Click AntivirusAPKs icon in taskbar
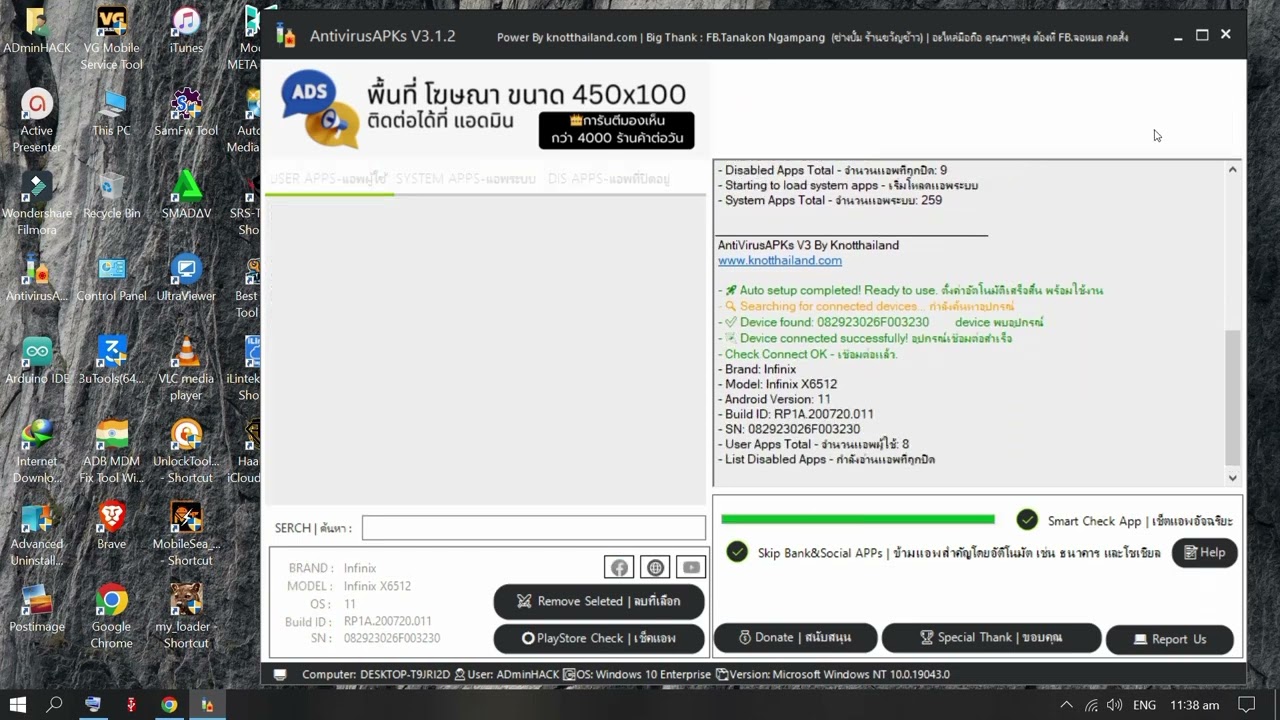The height and width of the screenshot is (720, 1280). click(207, 705)
